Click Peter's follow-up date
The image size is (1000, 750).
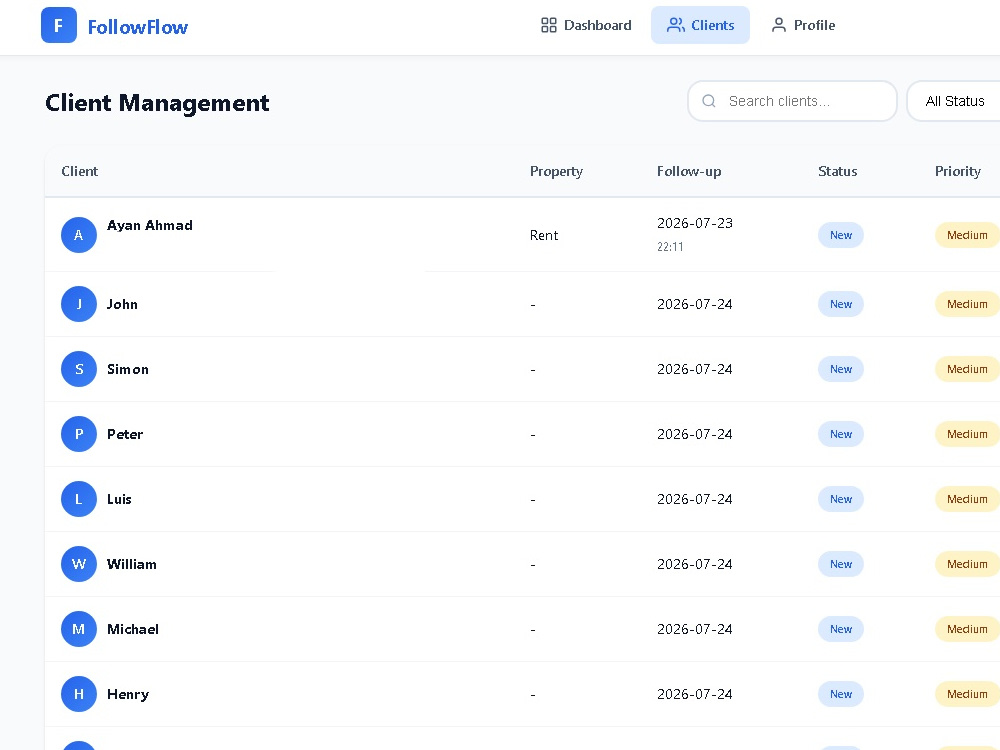pyautogui.click(x=695, y=434)
